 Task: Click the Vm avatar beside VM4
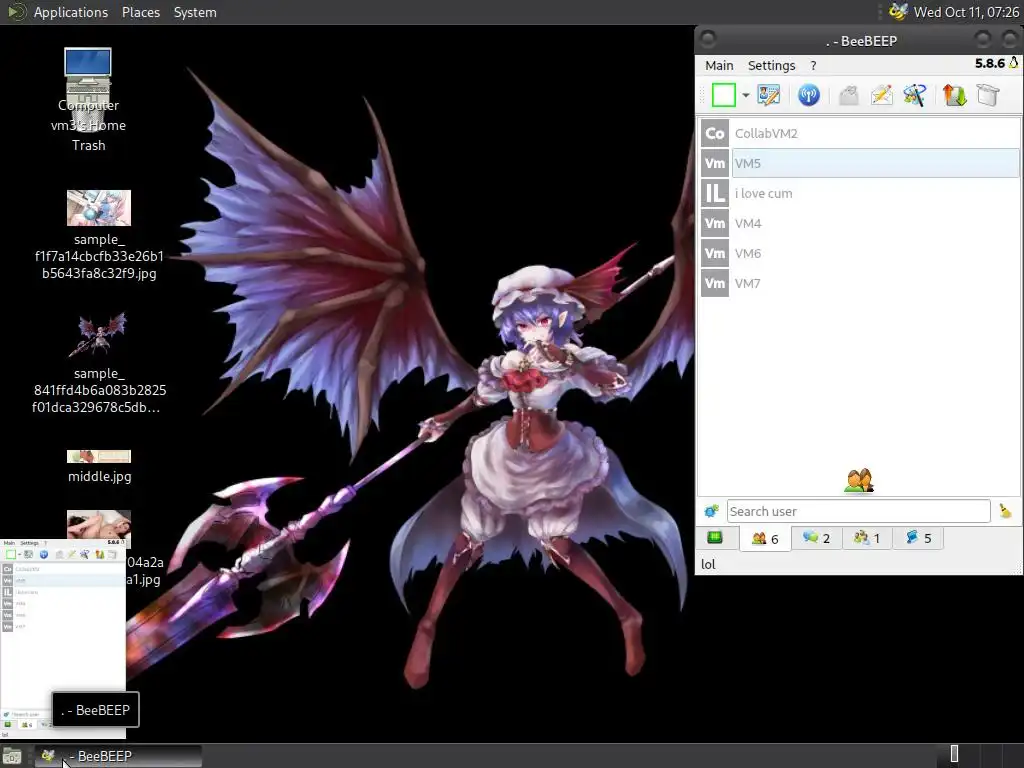coord(714,223)
